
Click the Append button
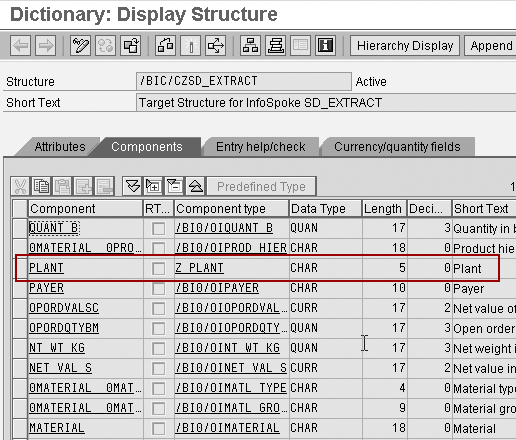coord(491,45)
